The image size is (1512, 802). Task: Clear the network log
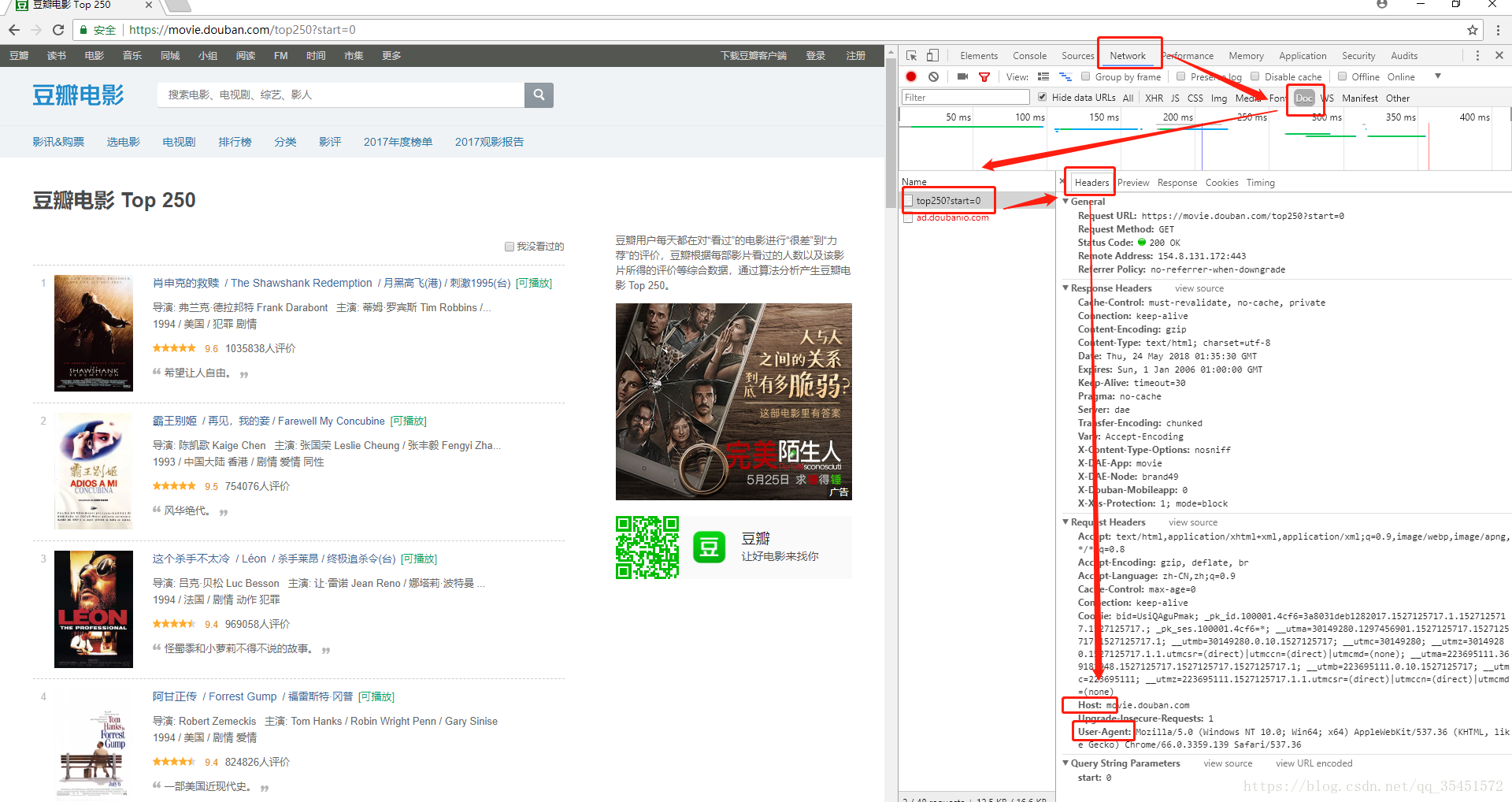(x=933, y=76)
